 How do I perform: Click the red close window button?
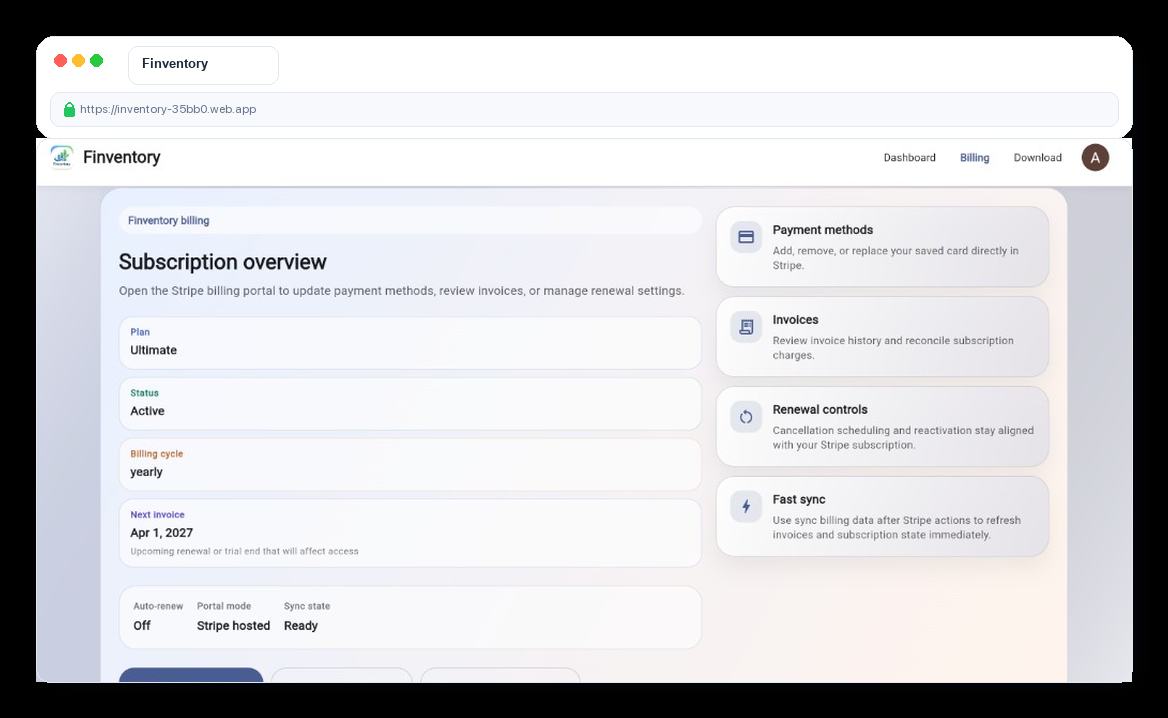[x=60, y=60]
